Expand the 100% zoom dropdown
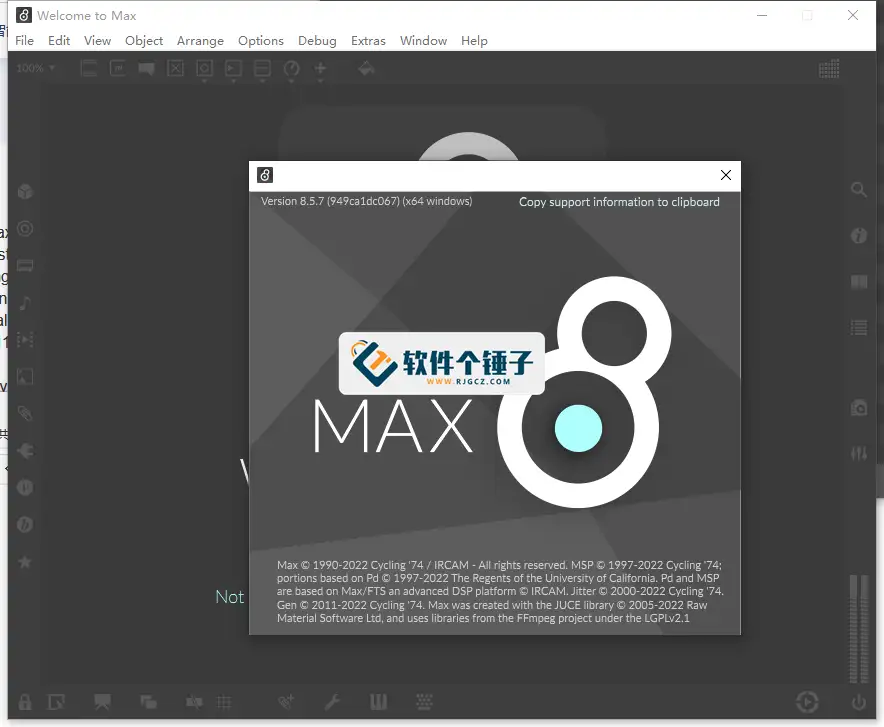The width and height of the screenshot is (884, 727). click(x=36, y=68)
